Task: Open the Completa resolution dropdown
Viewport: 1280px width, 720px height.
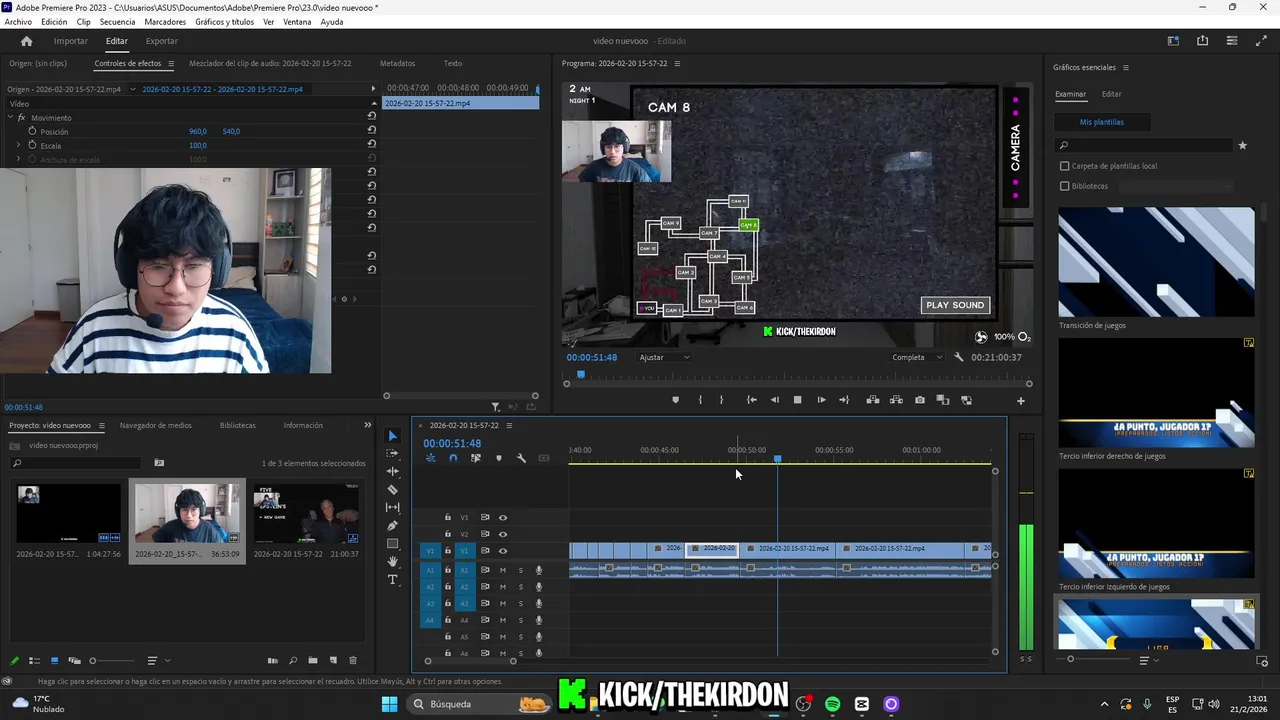Action: (x=917, y=357)
